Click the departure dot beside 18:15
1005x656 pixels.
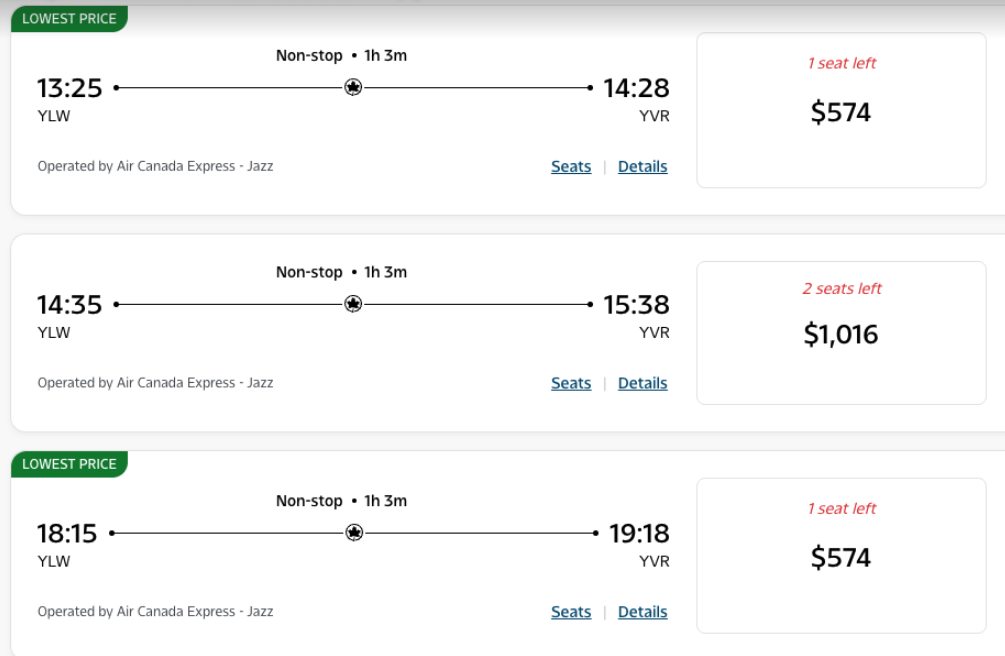[x=114, y=533]
